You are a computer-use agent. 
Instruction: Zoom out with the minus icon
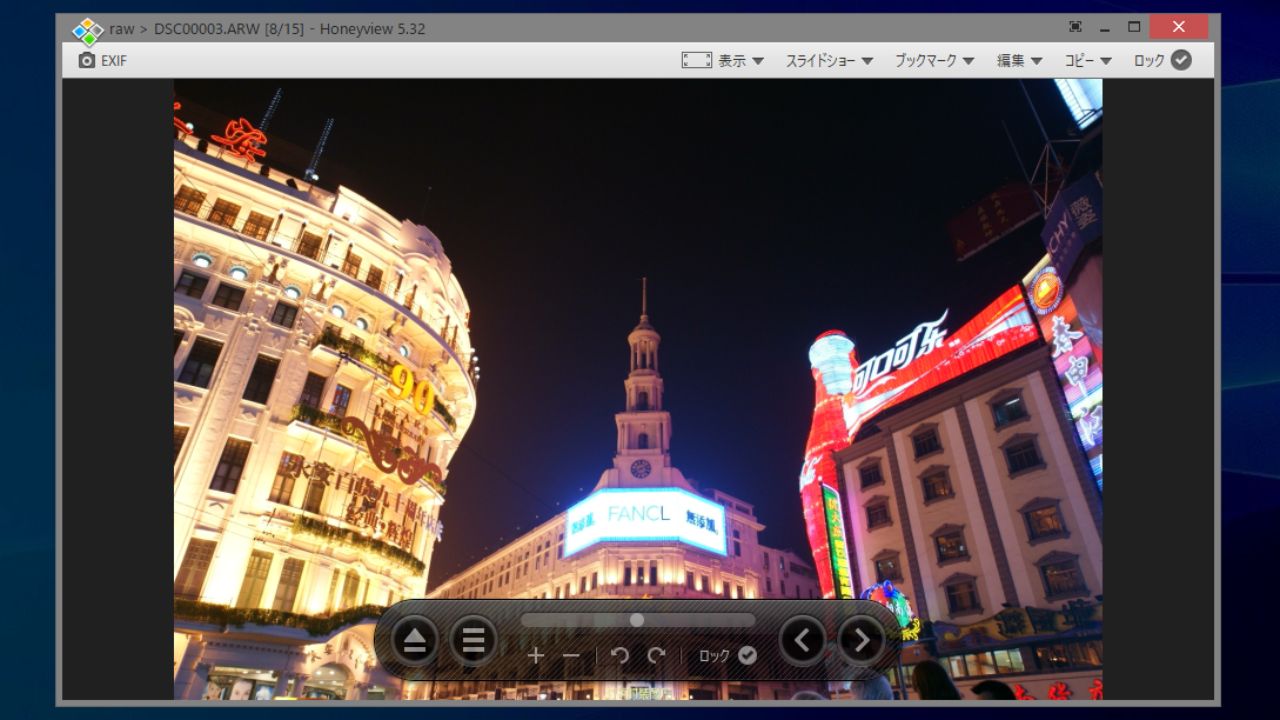point(571,656)
